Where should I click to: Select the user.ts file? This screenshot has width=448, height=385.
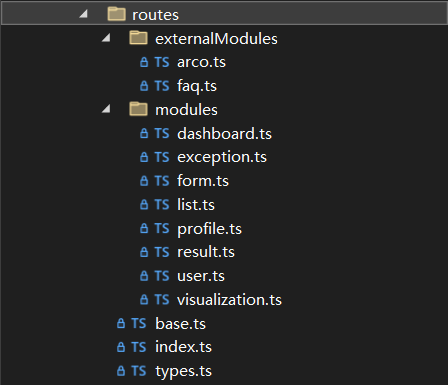tap(201, 276)
